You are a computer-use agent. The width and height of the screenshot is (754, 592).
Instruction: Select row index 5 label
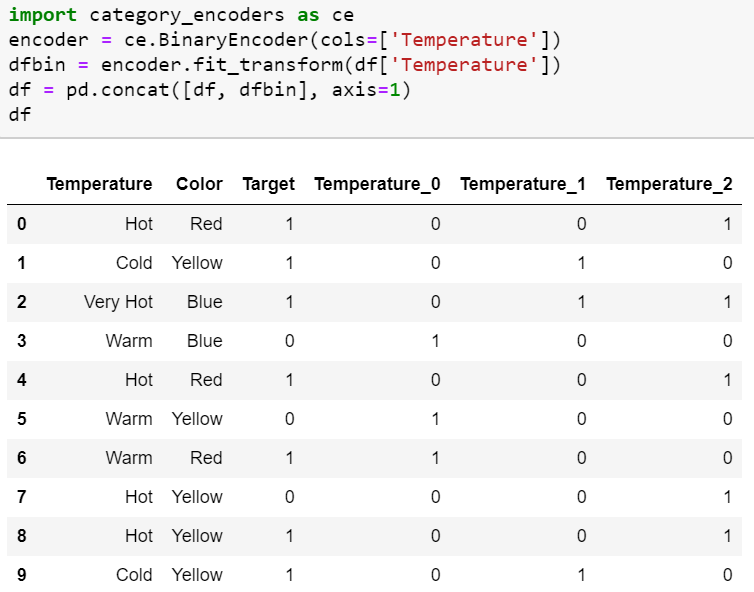click(x=21, y=419)
